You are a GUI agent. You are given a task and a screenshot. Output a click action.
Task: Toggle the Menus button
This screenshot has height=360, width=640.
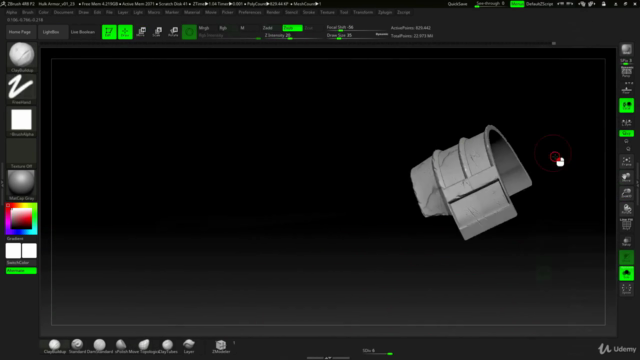[517, 4]
